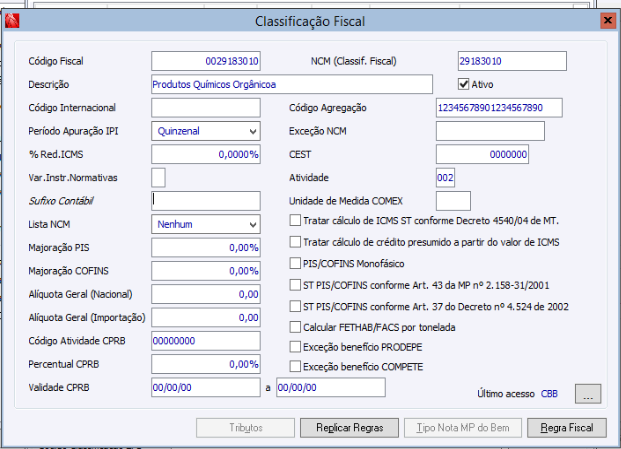Tick Exceção benefício COMPETE checkbox

295,367
